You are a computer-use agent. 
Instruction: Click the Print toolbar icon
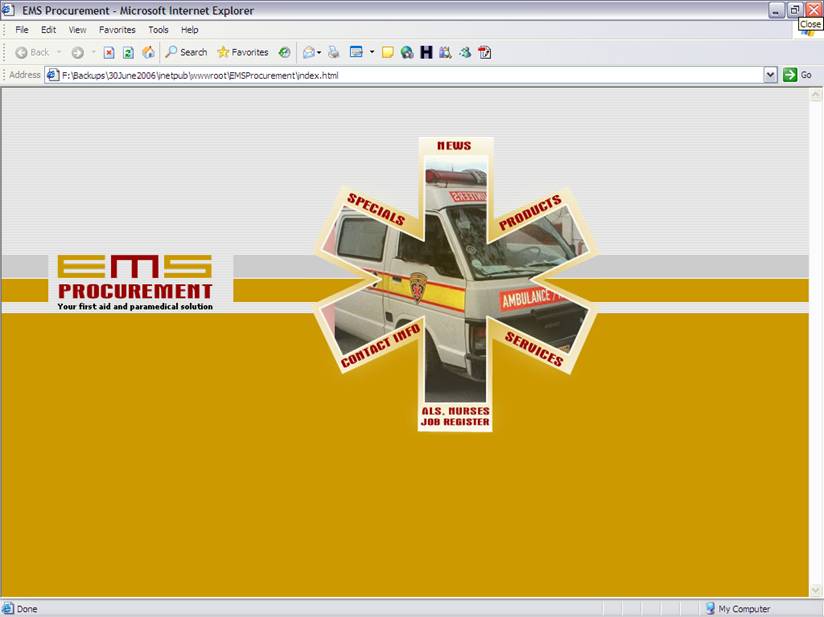tap(334, 52)
